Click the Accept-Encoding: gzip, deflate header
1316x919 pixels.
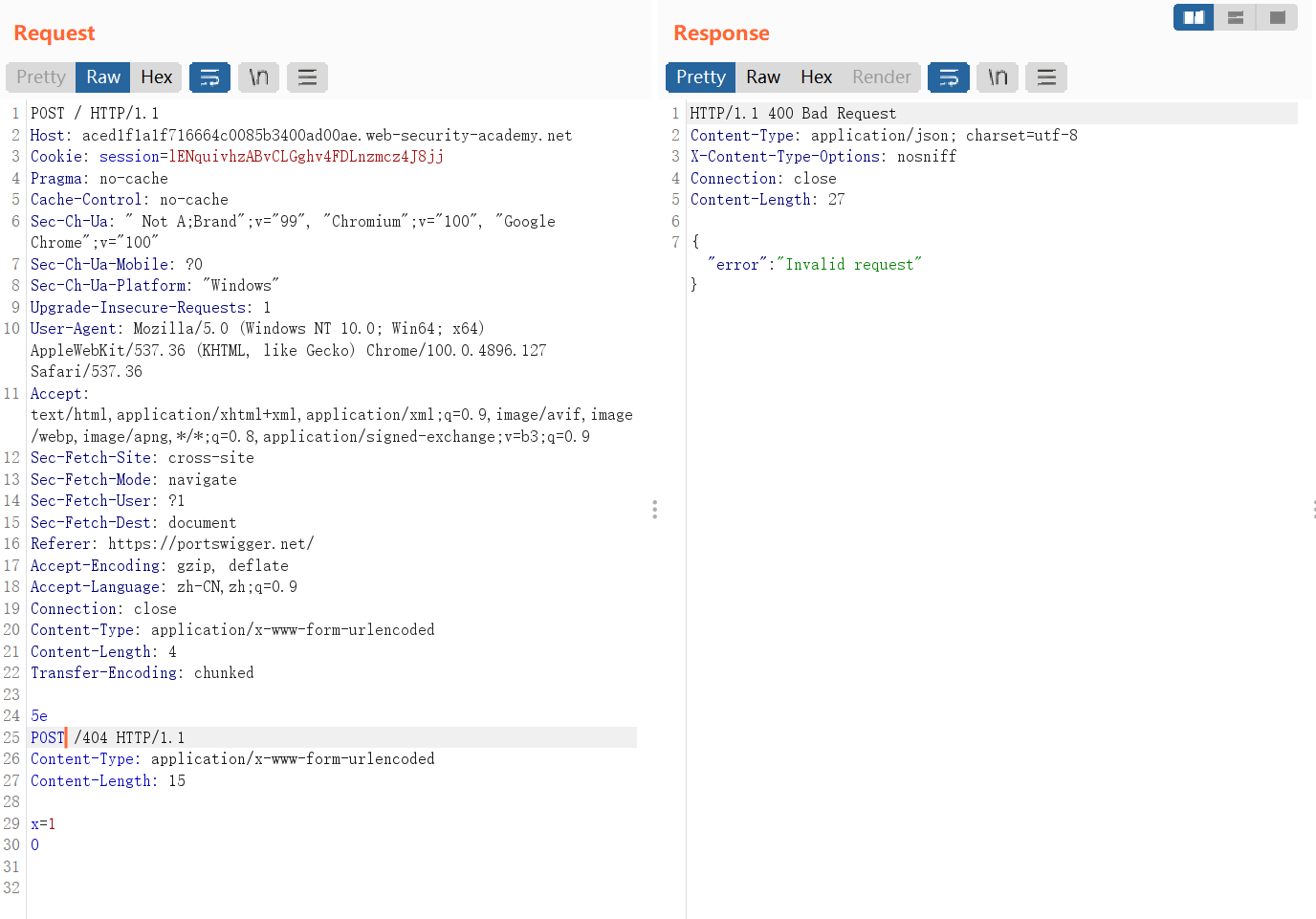160,566
